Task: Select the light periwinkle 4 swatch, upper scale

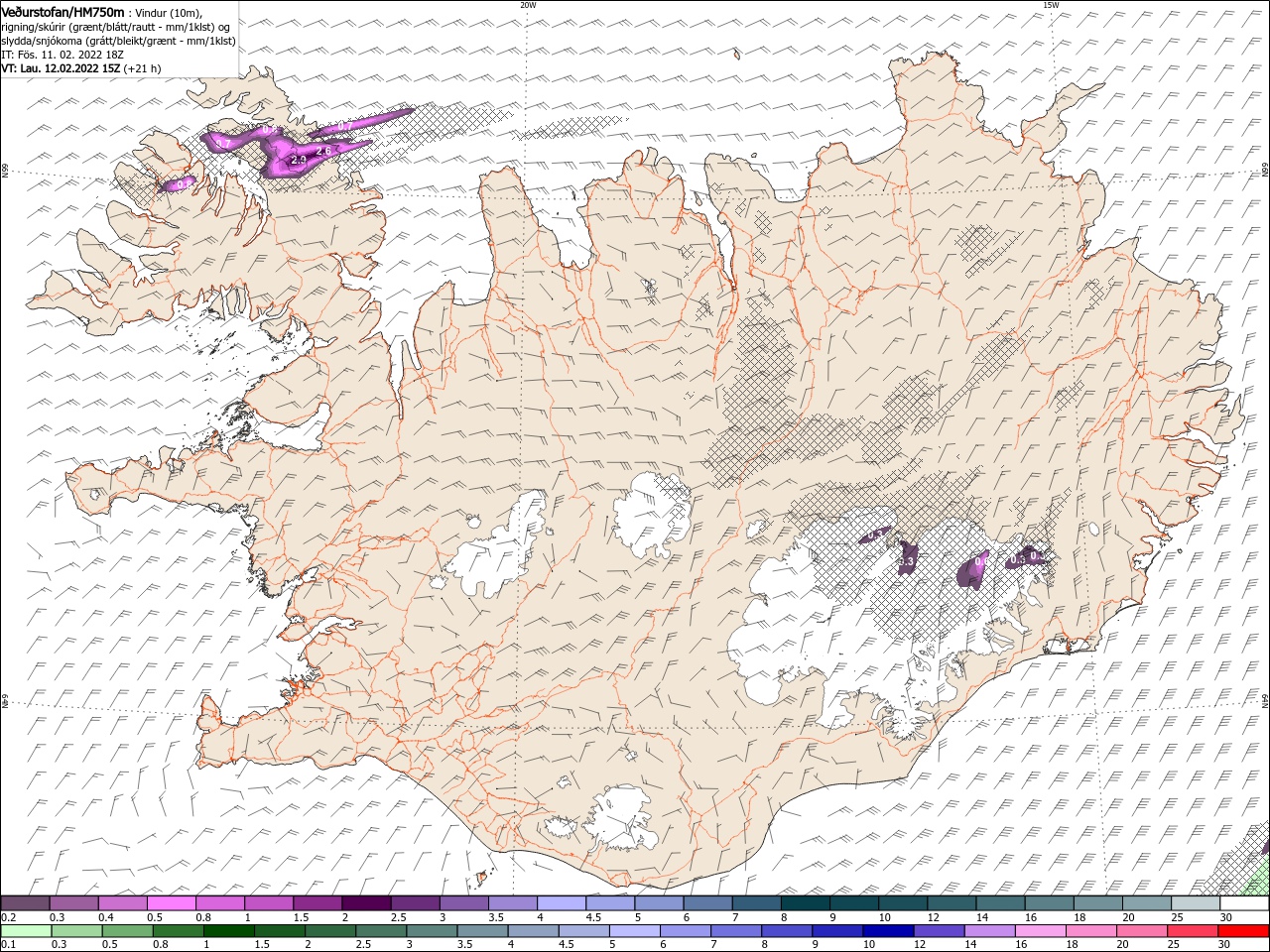Action: [x=561, y=903]
